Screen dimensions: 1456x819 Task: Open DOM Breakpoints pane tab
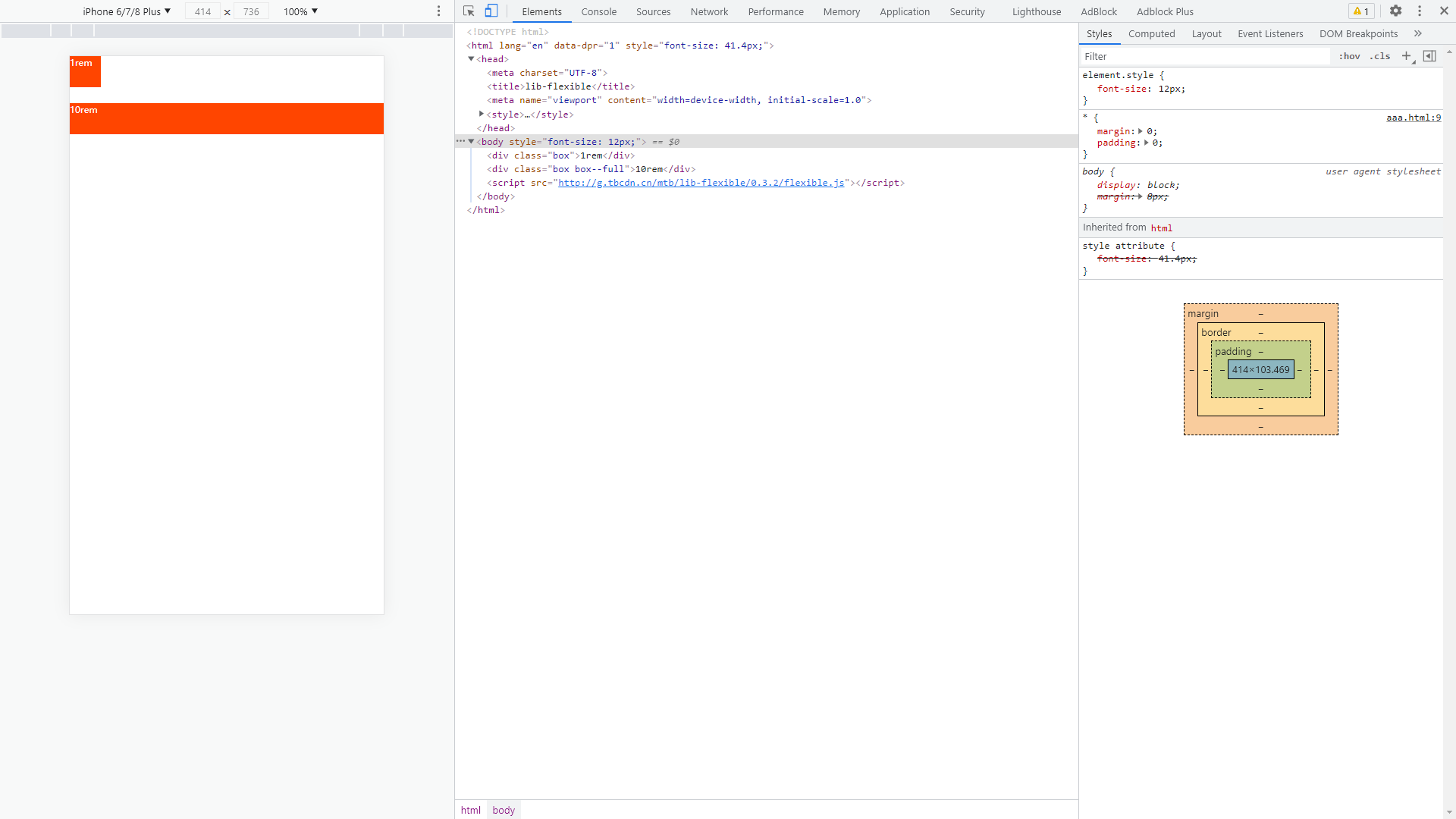coord(1358,34)
